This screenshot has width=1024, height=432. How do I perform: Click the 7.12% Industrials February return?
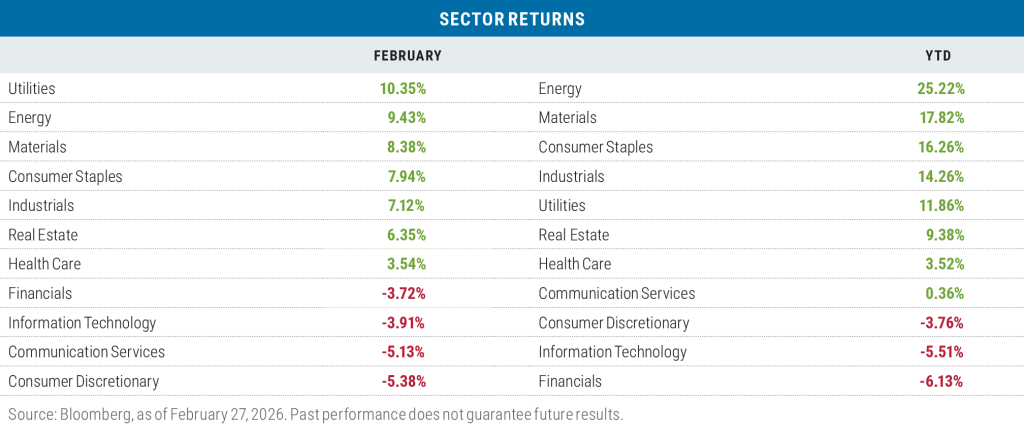click(x=405, y=205)
